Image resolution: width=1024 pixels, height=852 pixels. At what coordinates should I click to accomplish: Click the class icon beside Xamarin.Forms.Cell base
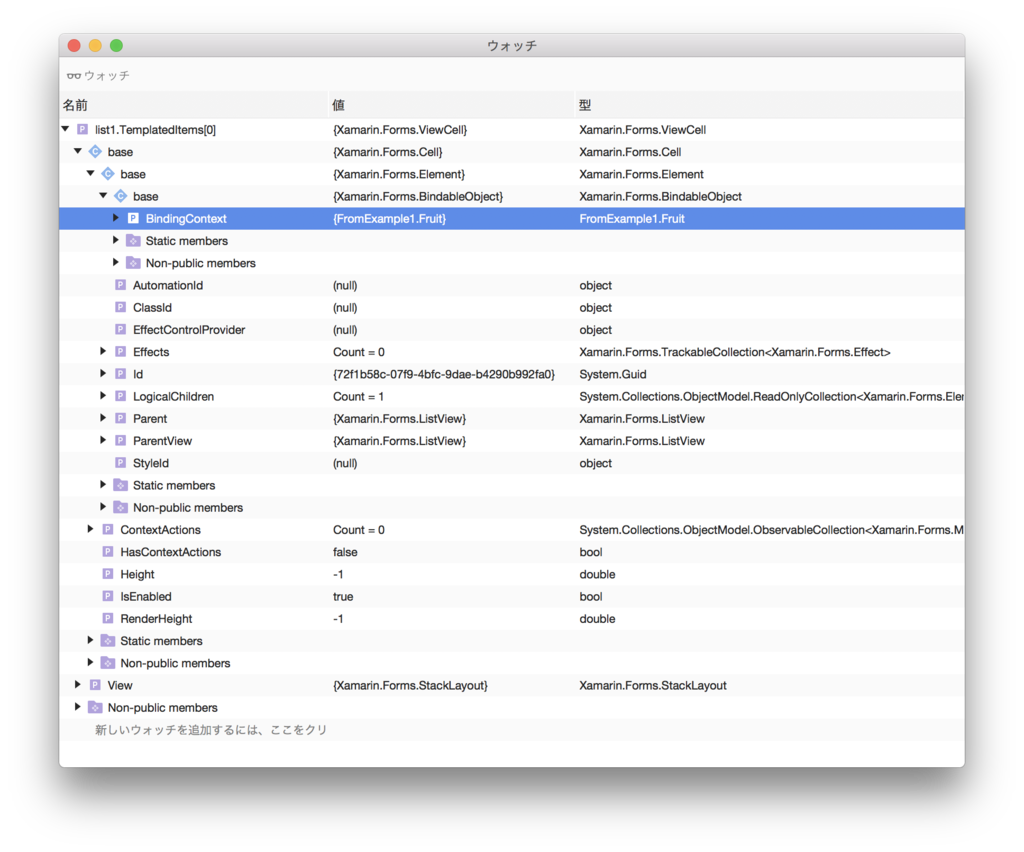[x=95, y=151]
